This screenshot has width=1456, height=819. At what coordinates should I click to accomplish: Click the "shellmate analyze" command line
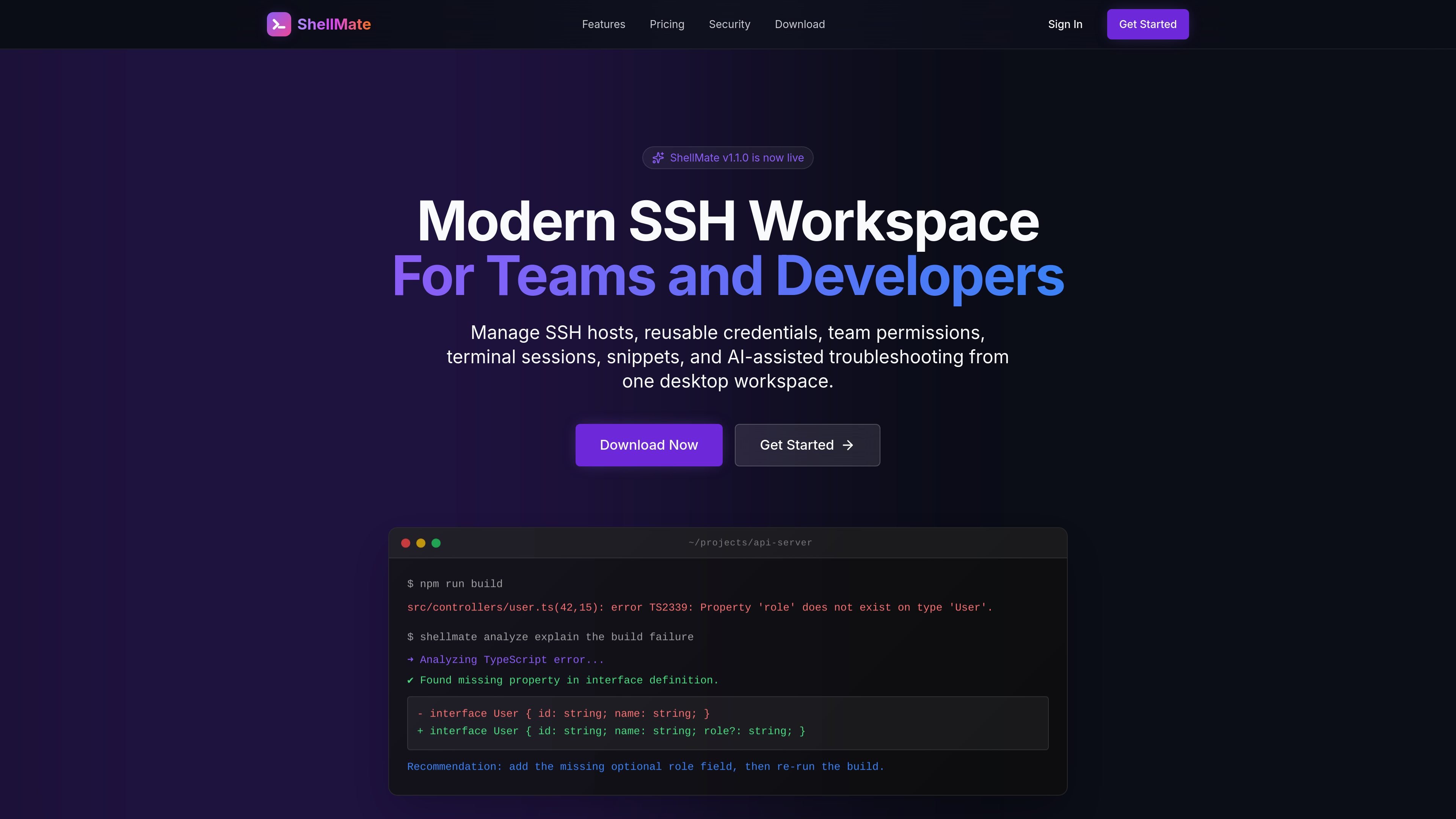click(x=551, y=637)
